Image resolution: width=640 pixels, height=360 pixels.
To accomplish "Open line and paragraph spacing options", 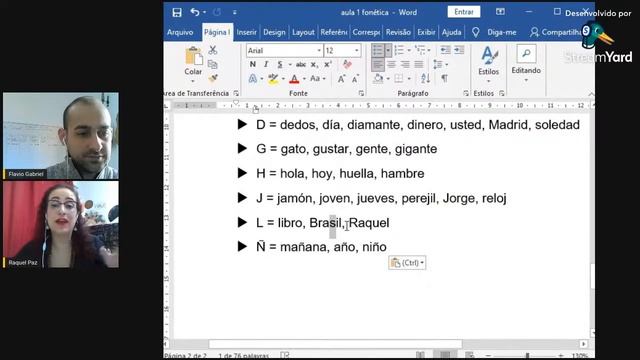I will 438,64.
